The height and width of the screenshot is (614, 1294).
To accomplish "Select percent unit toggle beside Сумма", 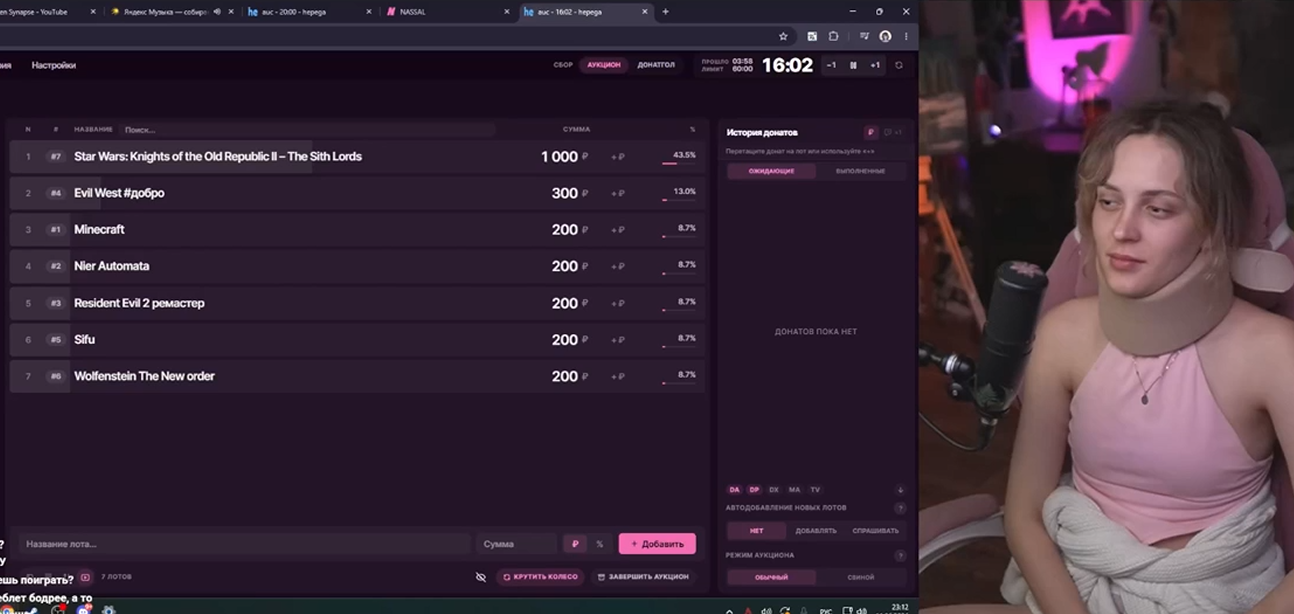I will (x=599, y=544).
